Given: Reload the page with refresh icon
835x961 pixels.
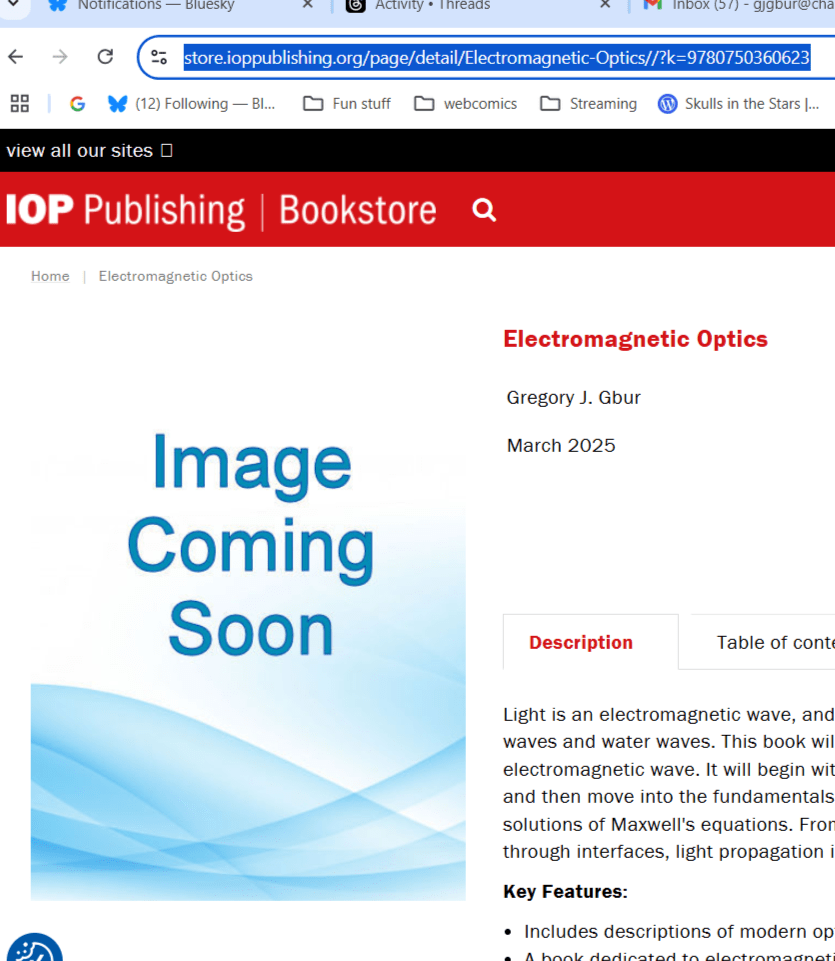Looking at the screenshot, I should pos(105,57).
